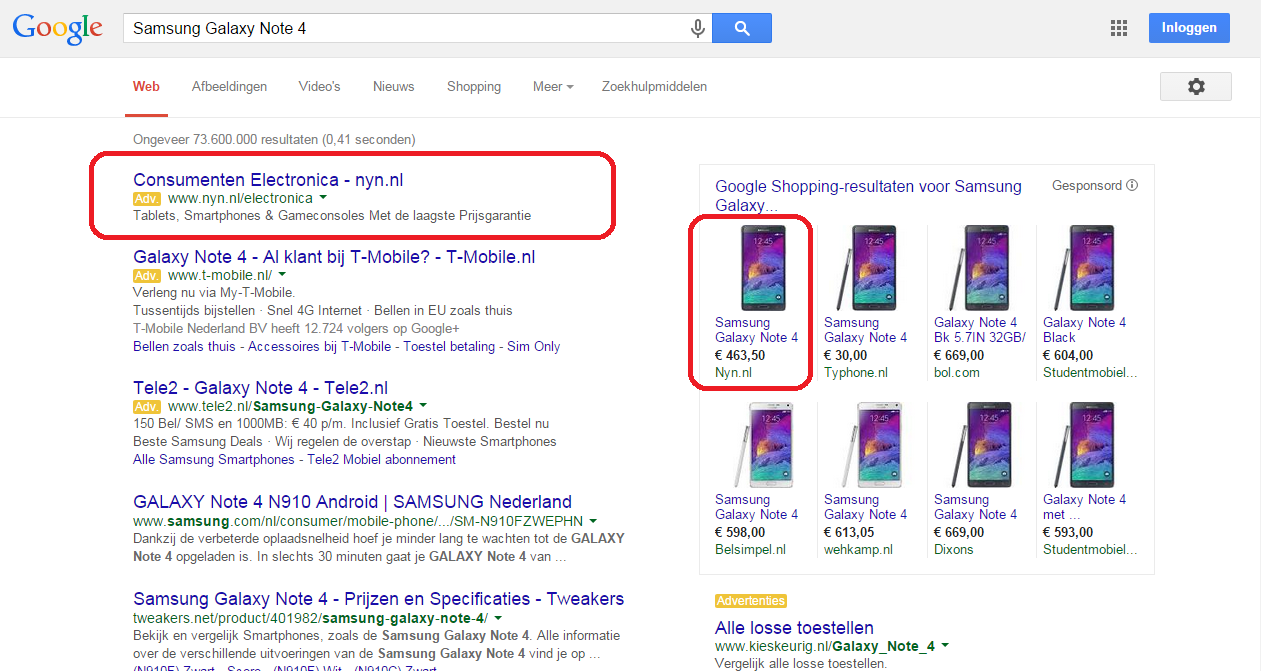Click the Galaxy Note 4 met... product image
The image size is (1261, 671).
click(x=1083, y=445)
